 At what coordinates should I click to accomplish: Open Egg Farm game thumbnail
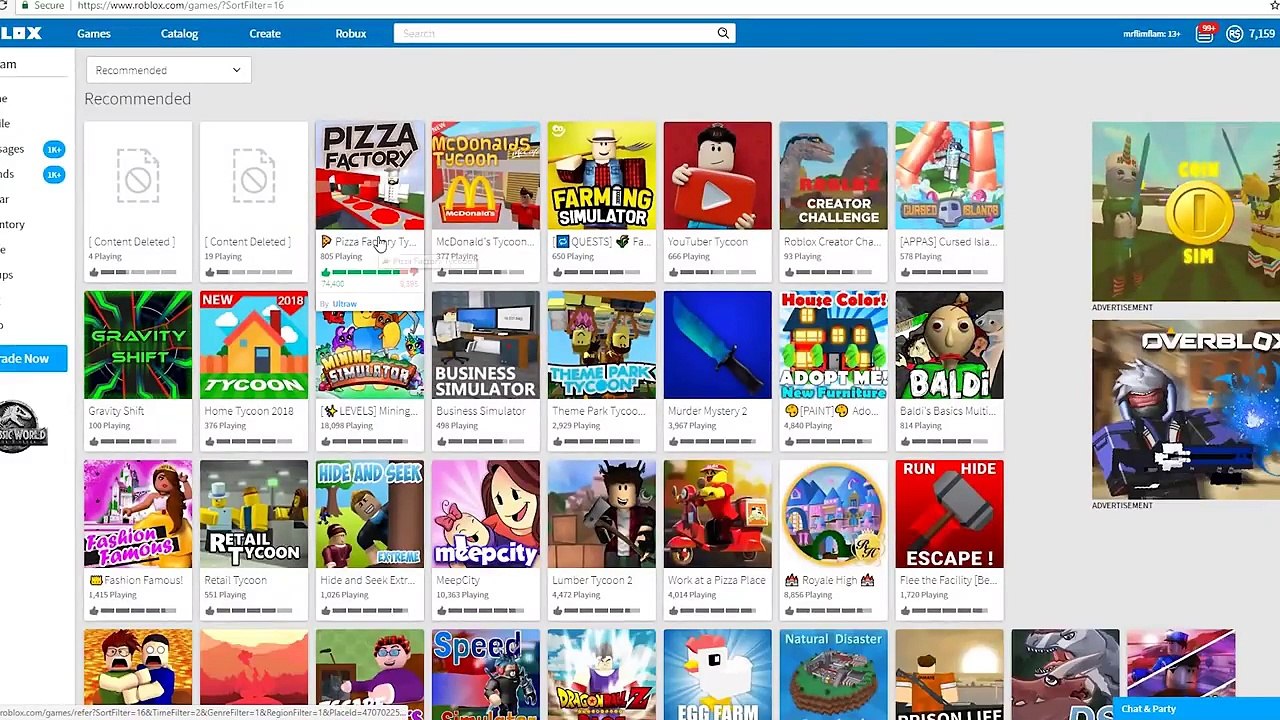click(x=718, y=674)
